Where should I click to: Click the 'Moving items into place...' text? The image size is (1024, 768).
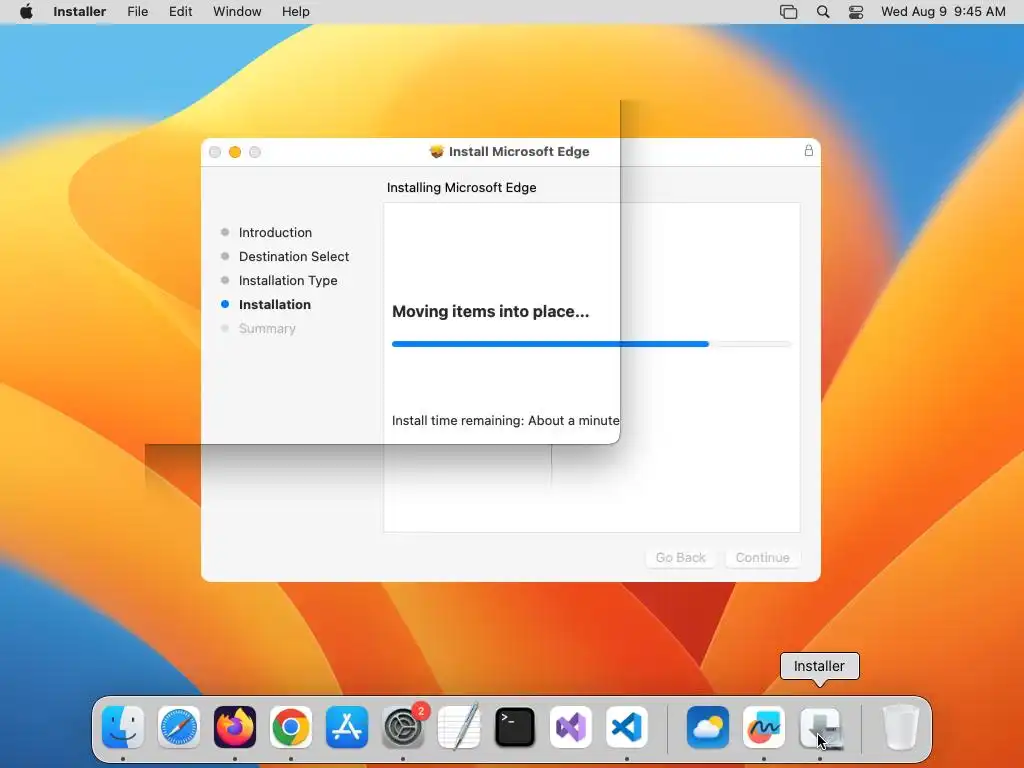(x=490, y=312)
